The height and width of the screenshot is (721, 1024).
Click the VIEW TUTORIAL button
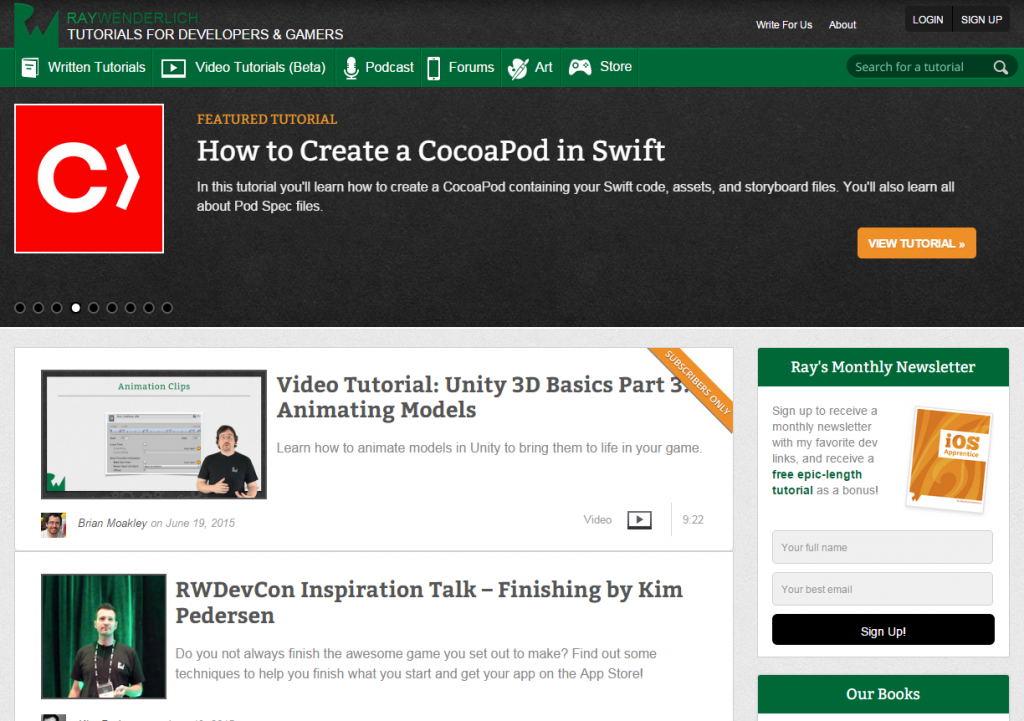[916, 243]
